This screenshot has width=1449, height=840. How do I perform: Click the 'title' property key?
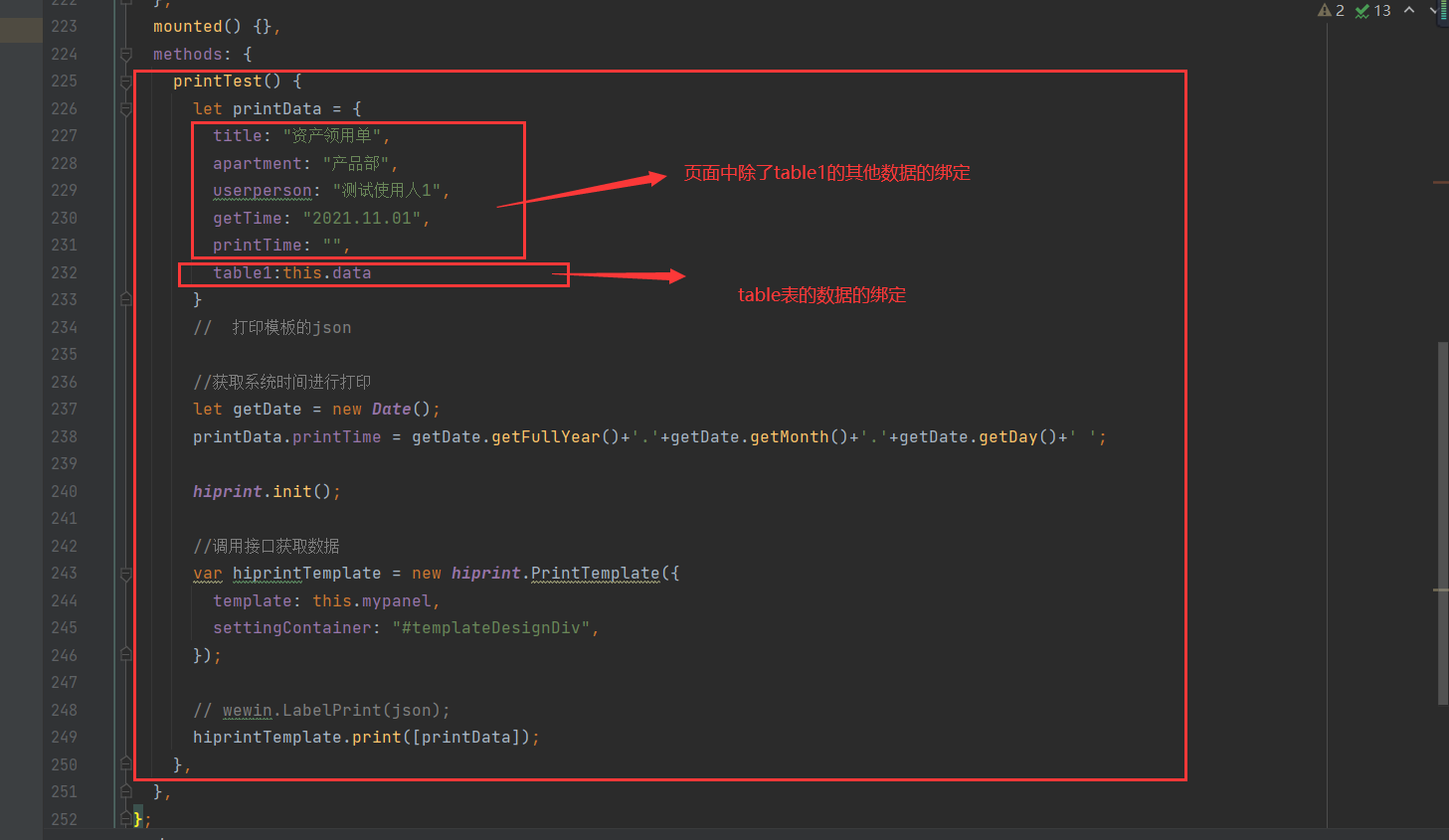click(237, 136)
